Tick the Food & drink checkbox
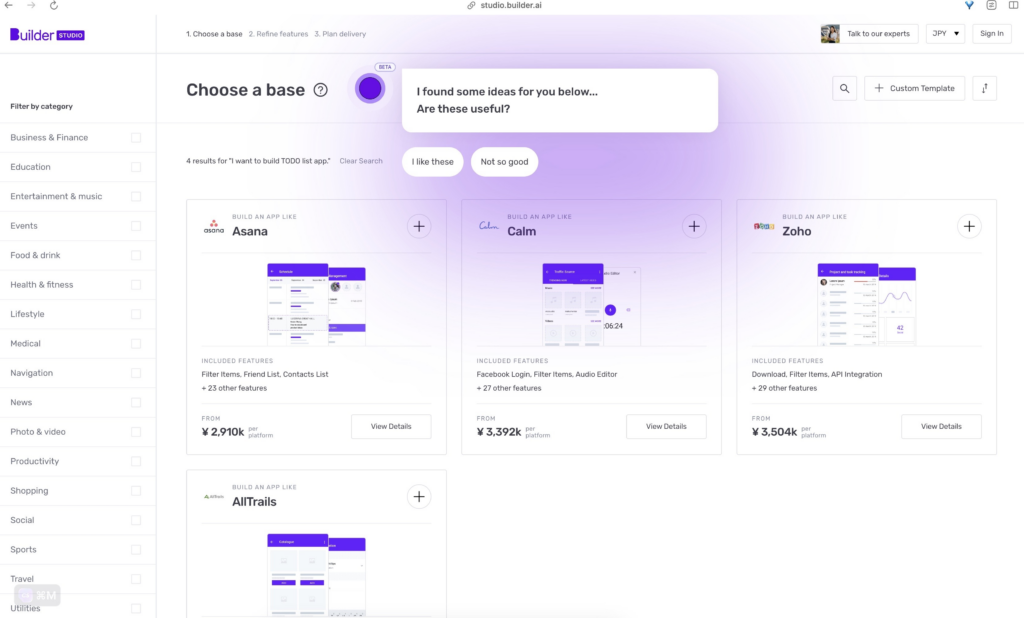The width and height of the screenshot is (1024, 618). pyautogui.click(x=136, y=255)
